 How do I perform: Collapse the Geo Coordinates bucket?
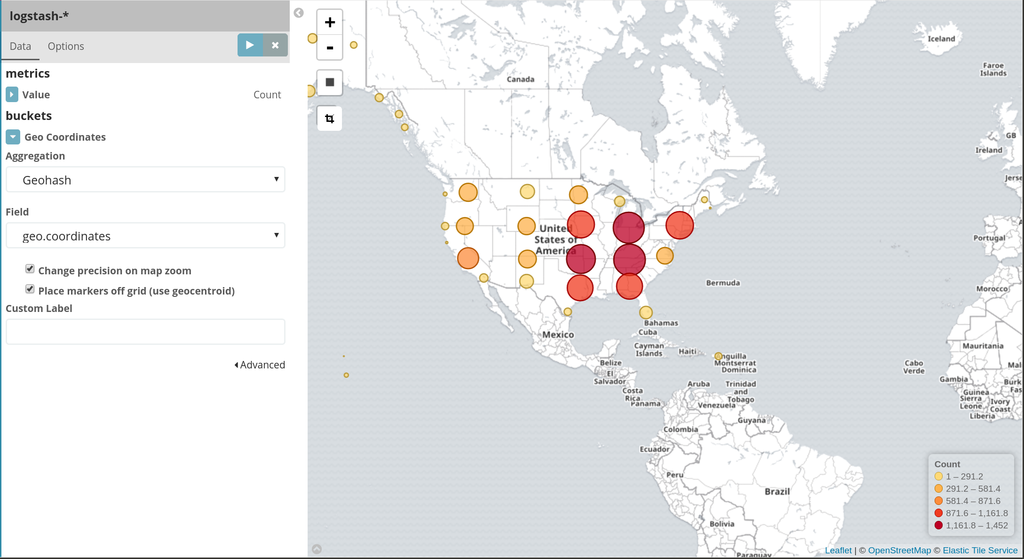(x=12, y=137)
